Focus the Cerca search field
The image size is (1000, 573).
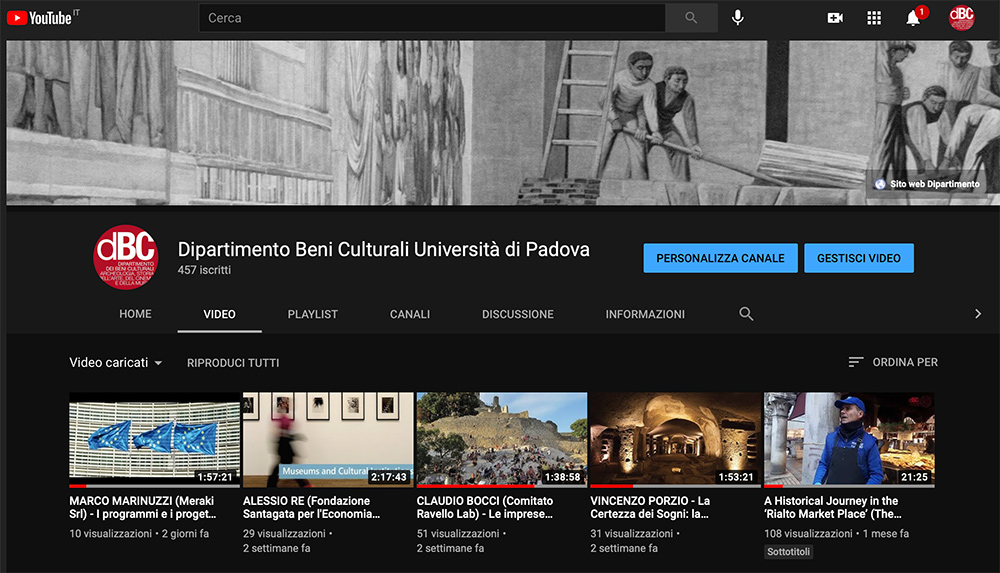point(432,18)
